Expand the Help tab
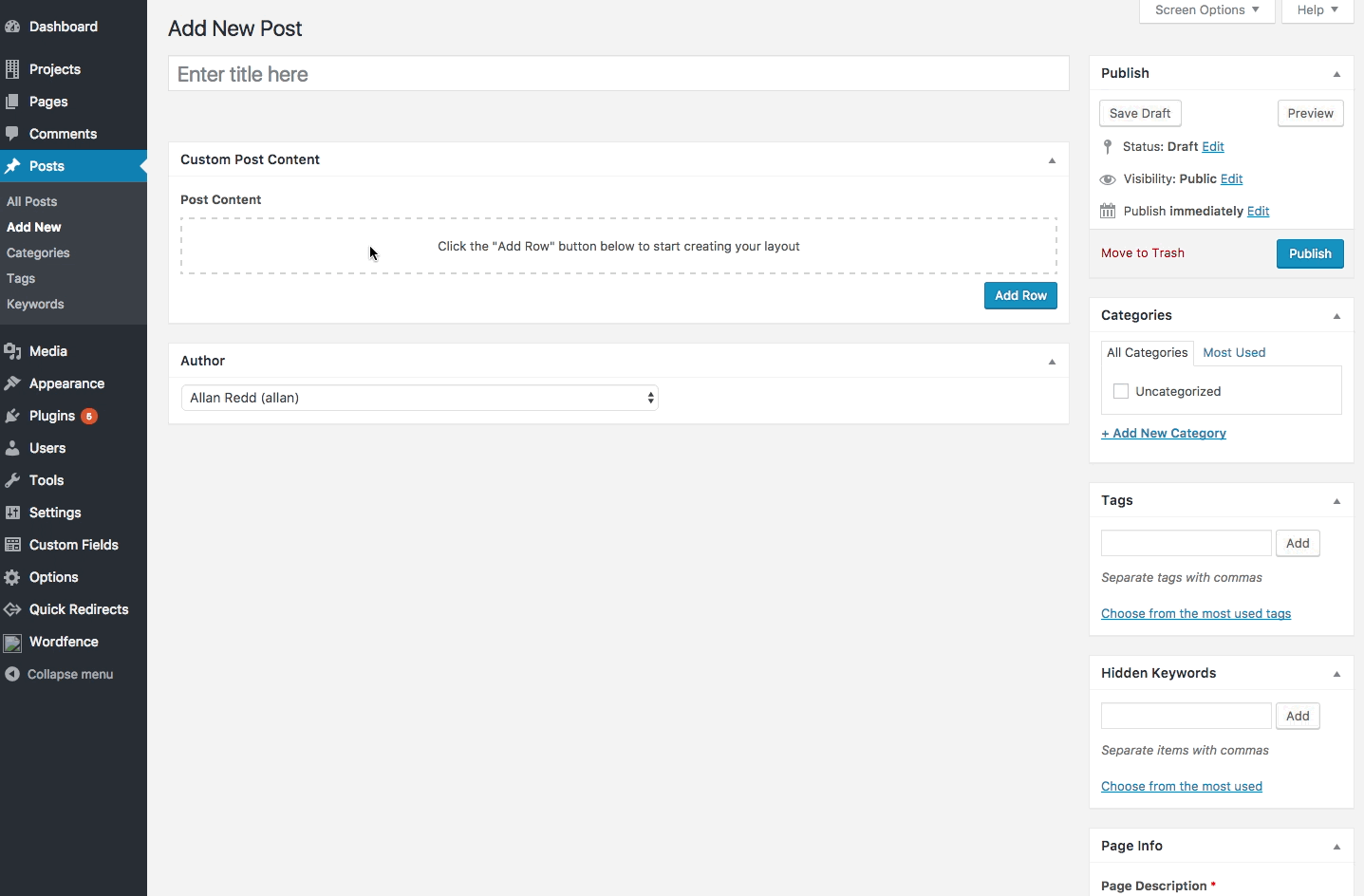 [x=1317, y=10]
